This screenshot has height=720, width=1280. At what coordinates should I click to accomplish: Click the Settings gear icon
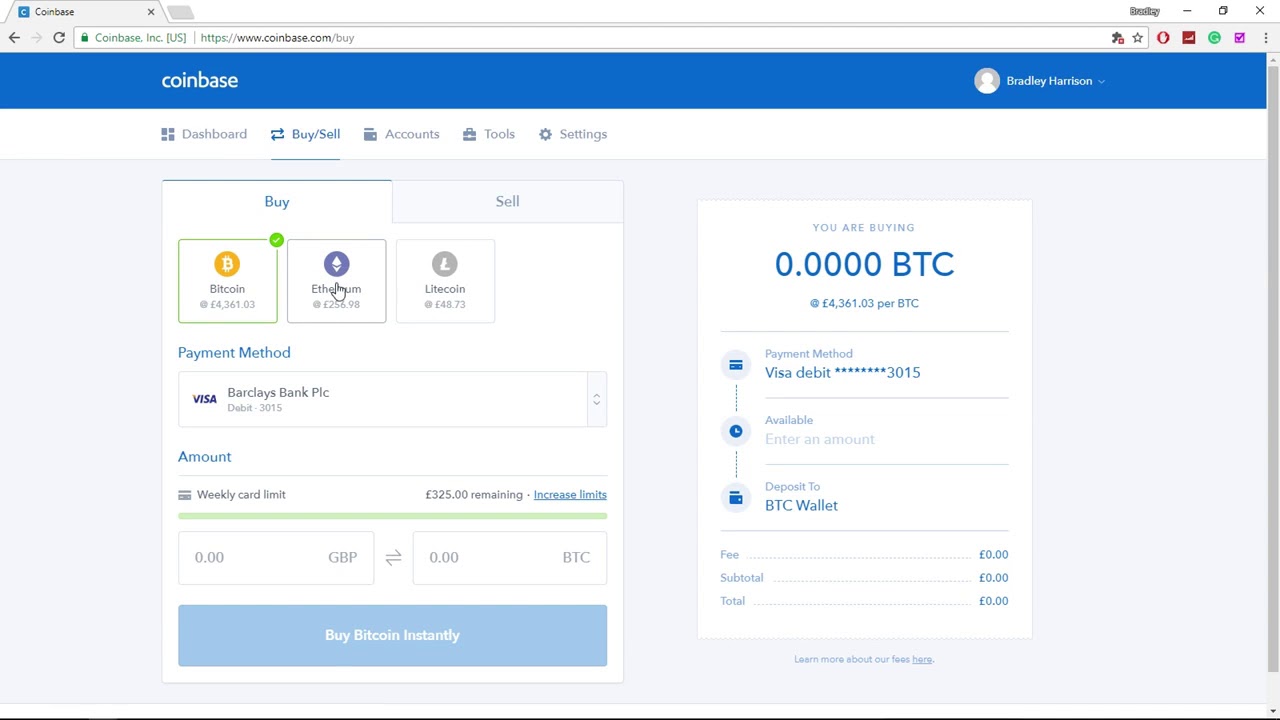tap(545, 134)
